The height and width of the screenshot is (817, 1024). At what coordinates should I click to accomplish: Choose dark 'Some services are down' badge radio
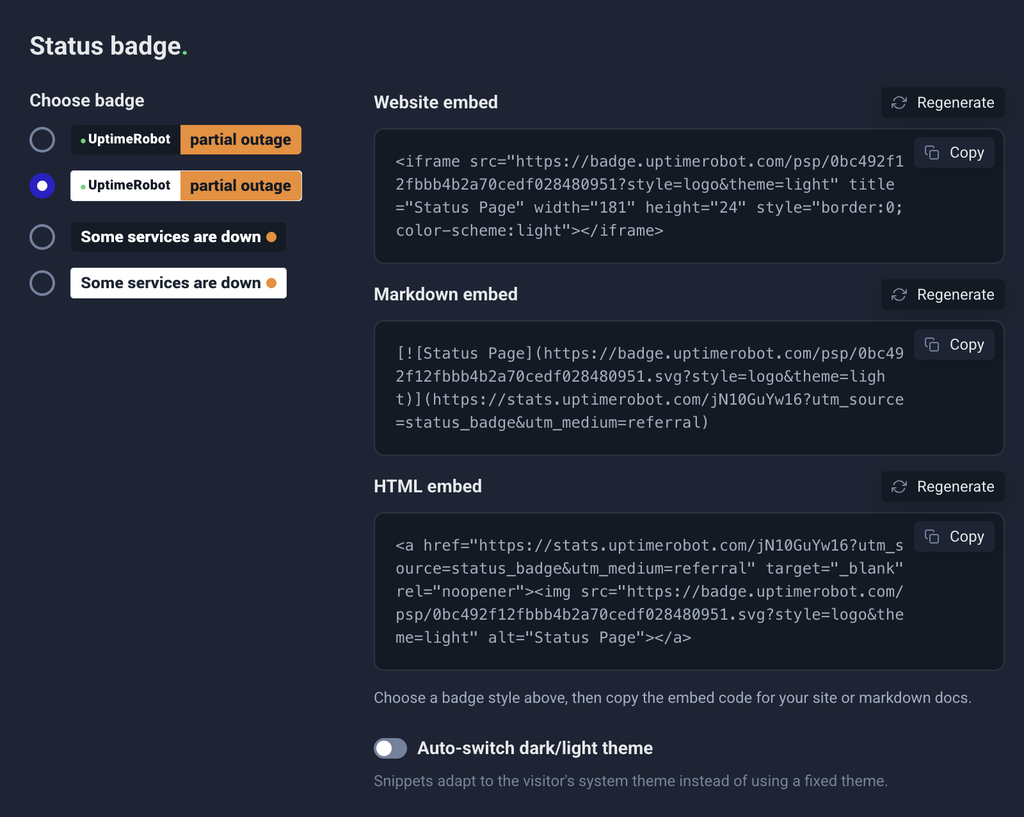pos(42,237)
